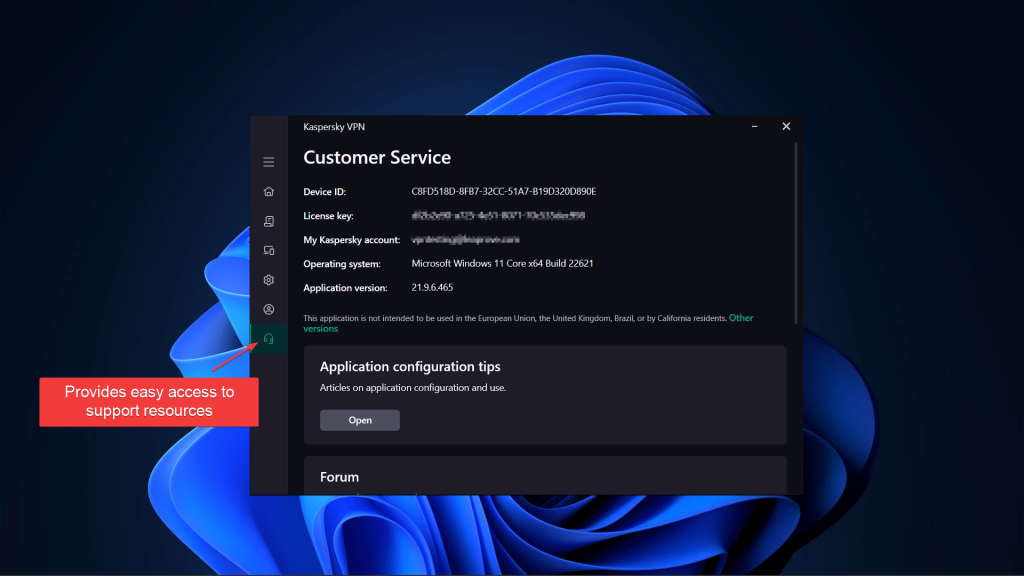Click the blurred License key value
Viewport: 1024px width, 576px height.
point(498,216)
